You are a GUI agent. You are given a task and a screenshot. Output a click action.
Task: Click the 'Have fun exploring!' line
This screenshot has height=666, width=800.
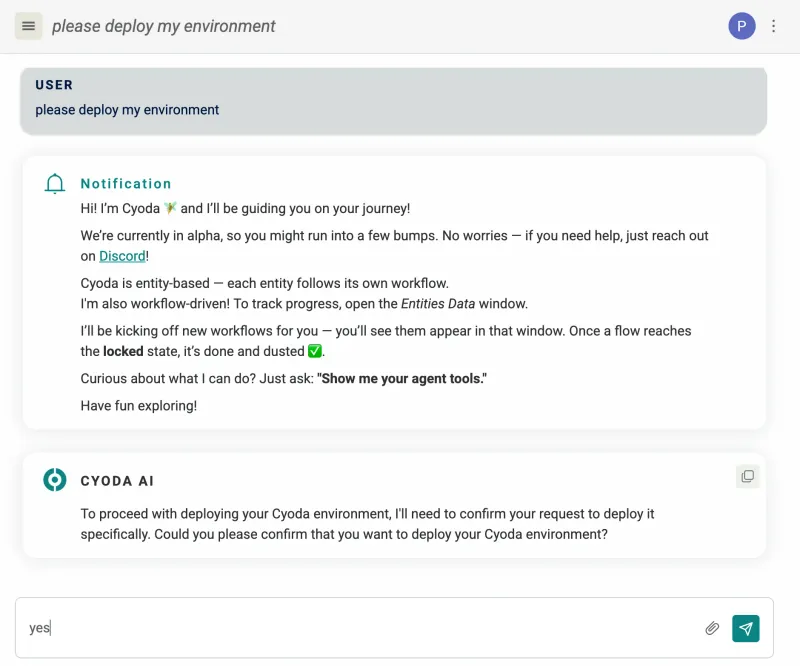(x=139, y=406)
